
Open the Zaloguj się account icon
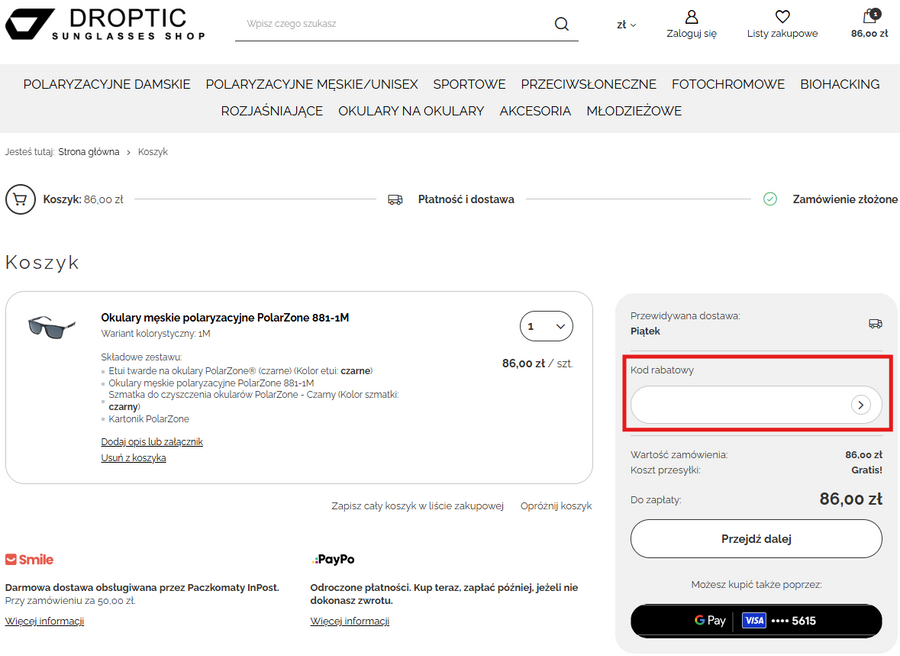click(x=691, y=18)
